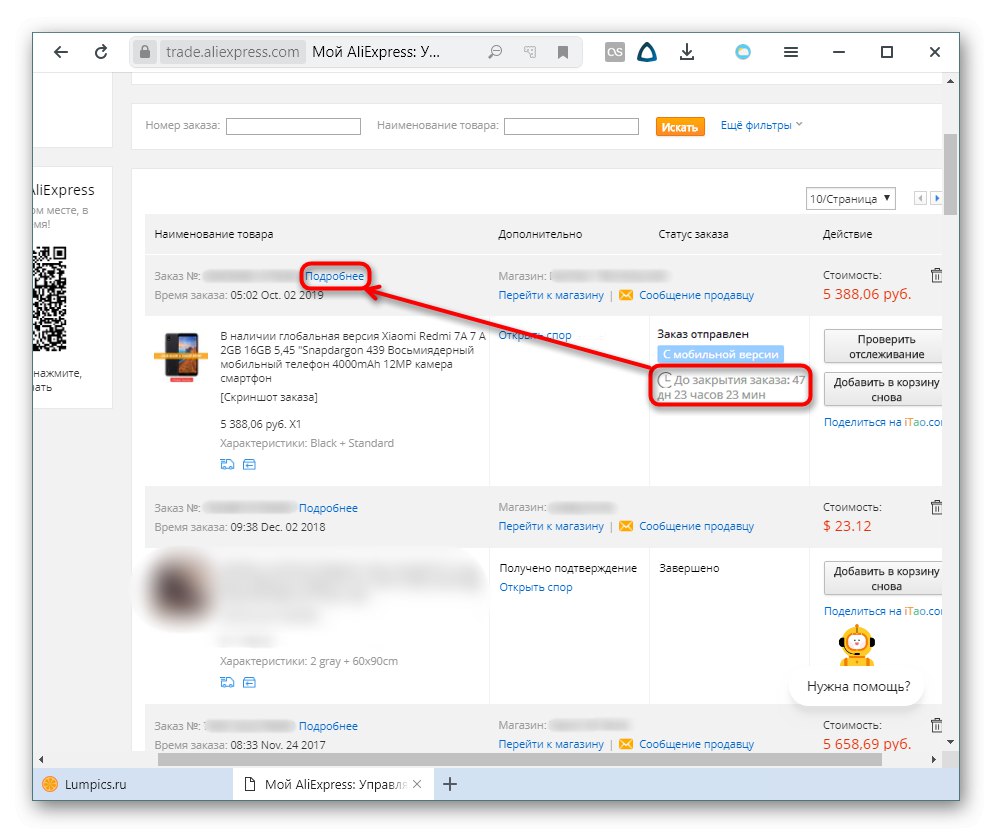Image resolution: width=992 pixels, height=833 pixels.
Task: Open the address bar search icon
Action: [x=495, y=52]
